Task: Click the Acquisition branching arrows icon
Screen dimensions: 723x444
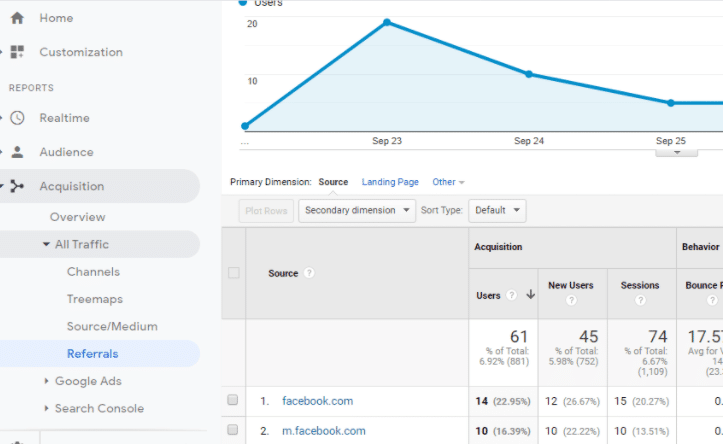Action: pyautogui.click(x=17, y=186)
